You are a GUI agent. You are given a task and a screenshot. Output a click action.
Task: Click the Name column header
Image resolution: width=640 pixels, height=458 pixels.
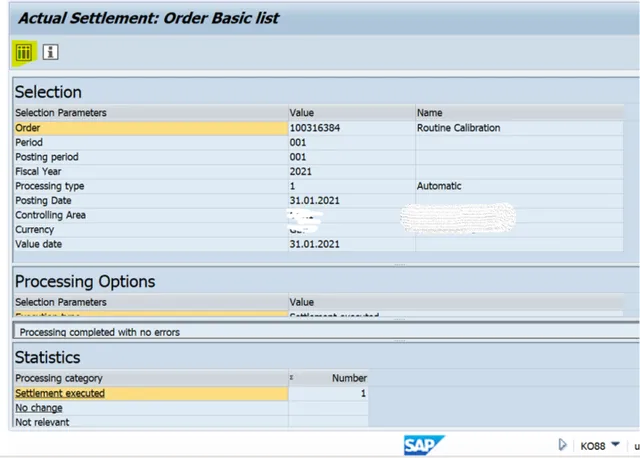pyautogui.click(x=430, y=113)
